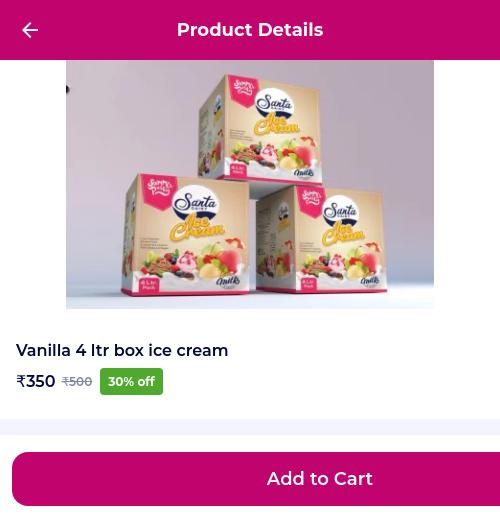Select the Vanilla 4 ltr box product name

(122, 350)
